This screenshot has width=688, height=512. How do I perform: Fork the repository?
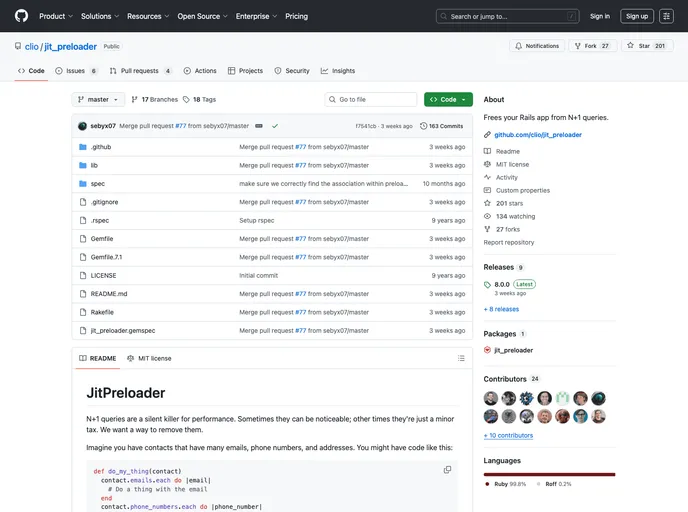592,46
